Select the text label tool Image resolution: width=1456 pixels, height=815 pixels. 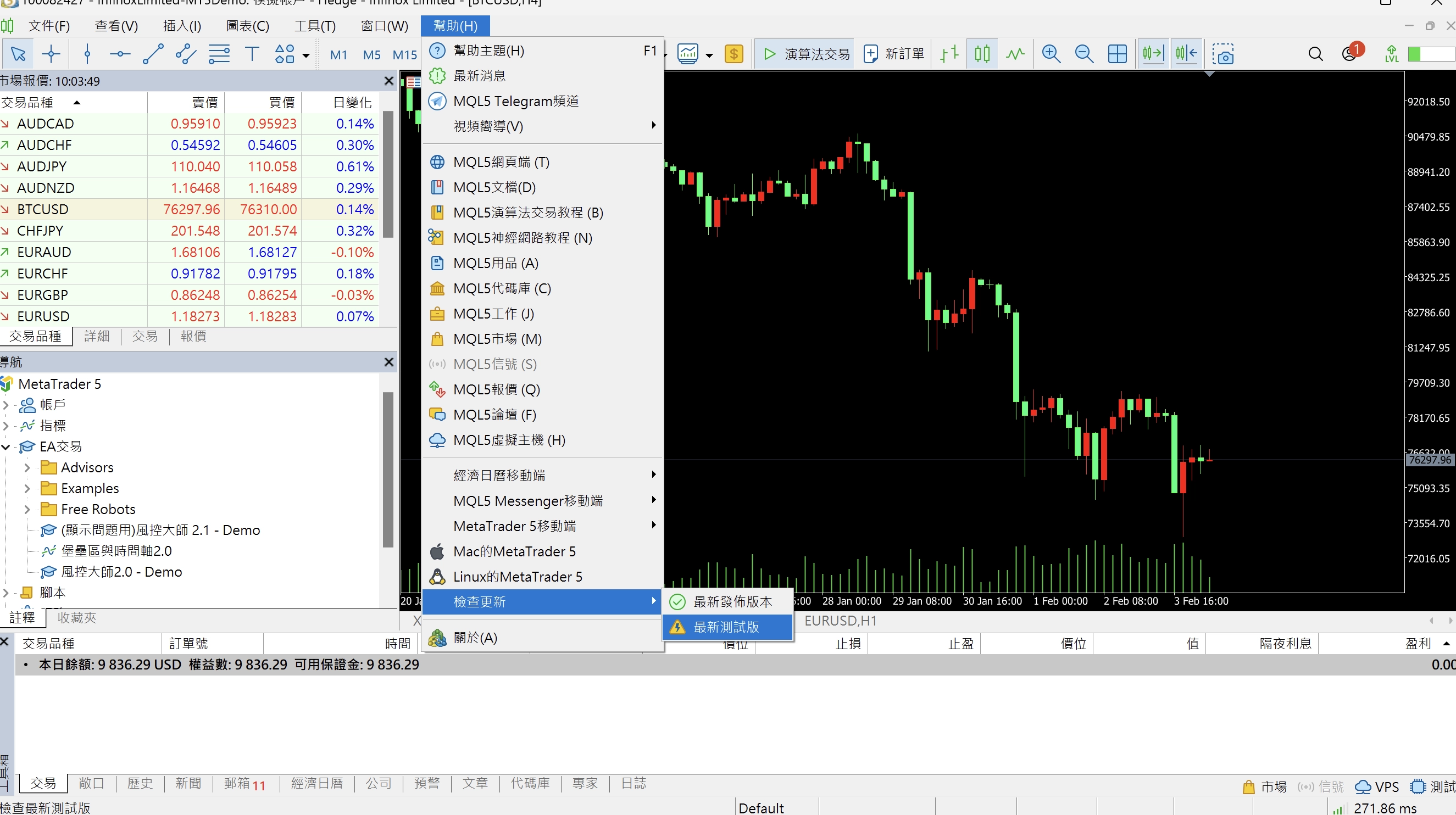coord(252,54)
